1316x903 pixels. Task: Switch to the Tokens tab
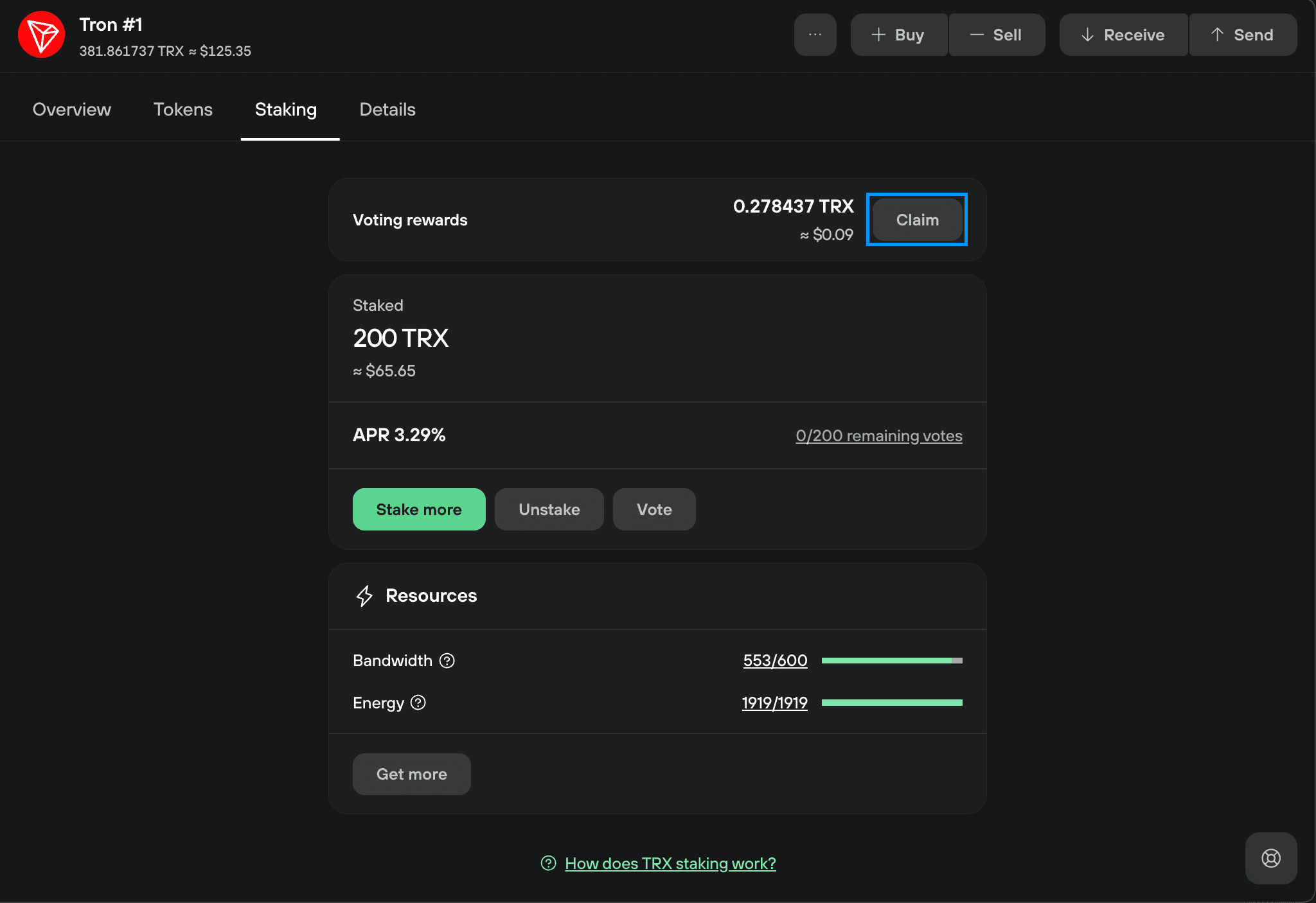pos(183,109)
